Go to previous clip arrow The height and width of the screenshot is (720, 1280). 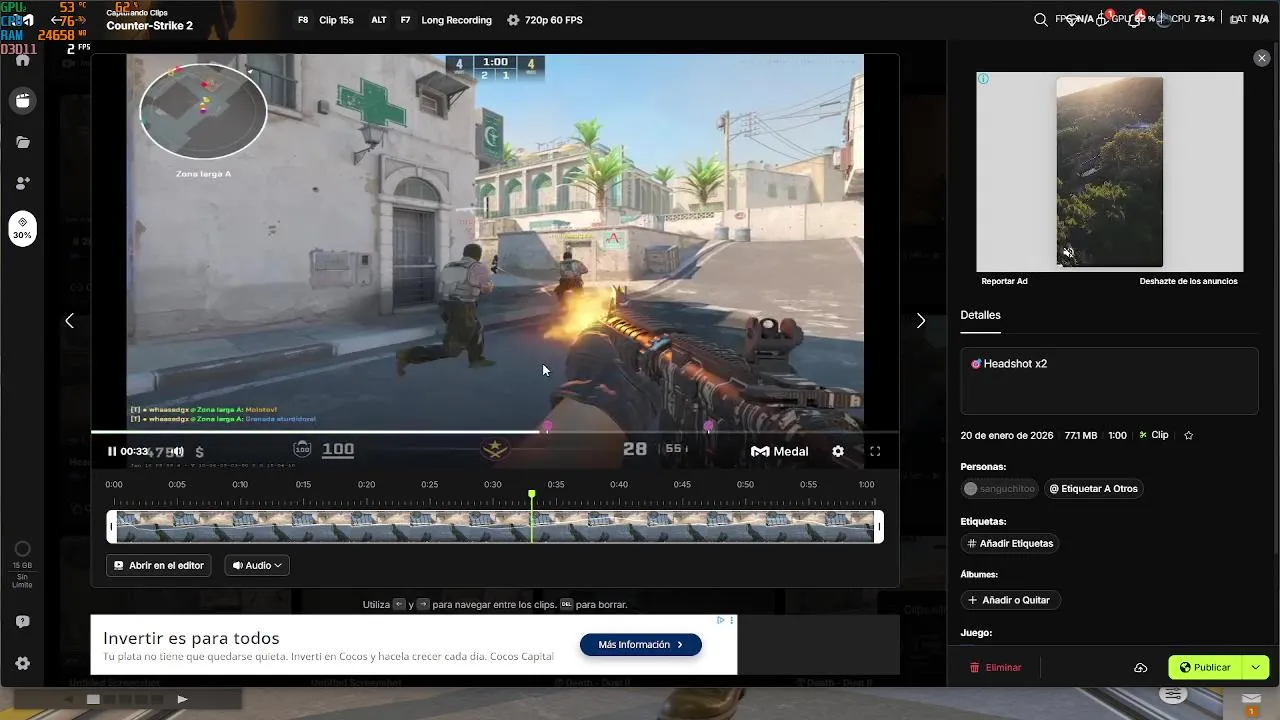click(x=69, y=321)
